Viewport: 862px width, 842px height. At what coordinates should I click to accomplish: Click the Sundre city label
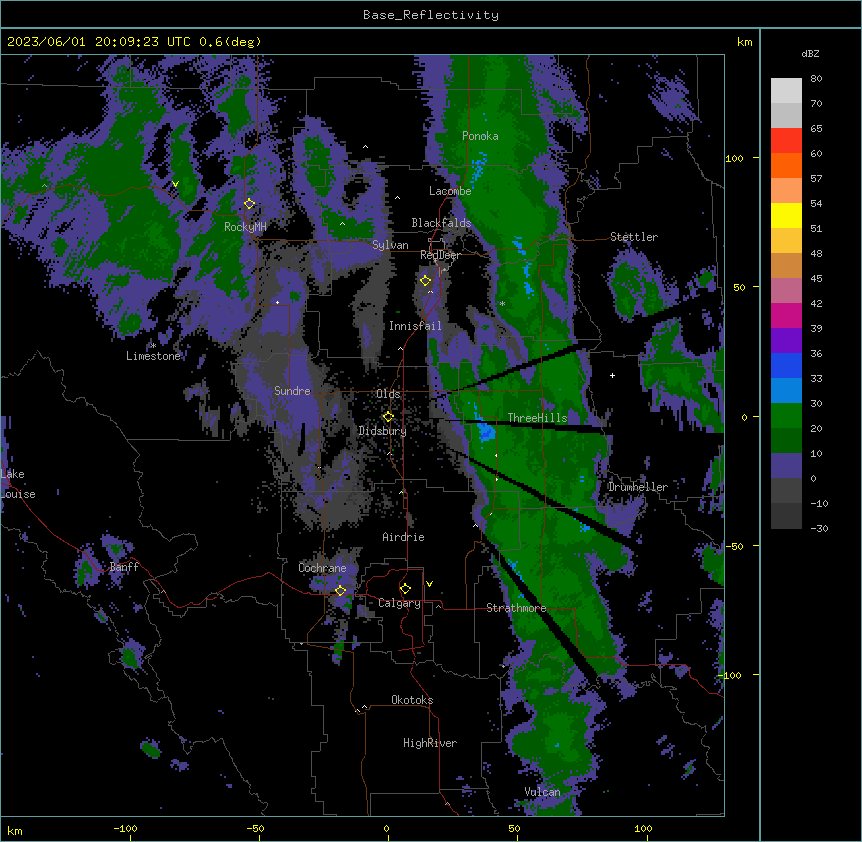pyautogui.click(x=292, y=391)
